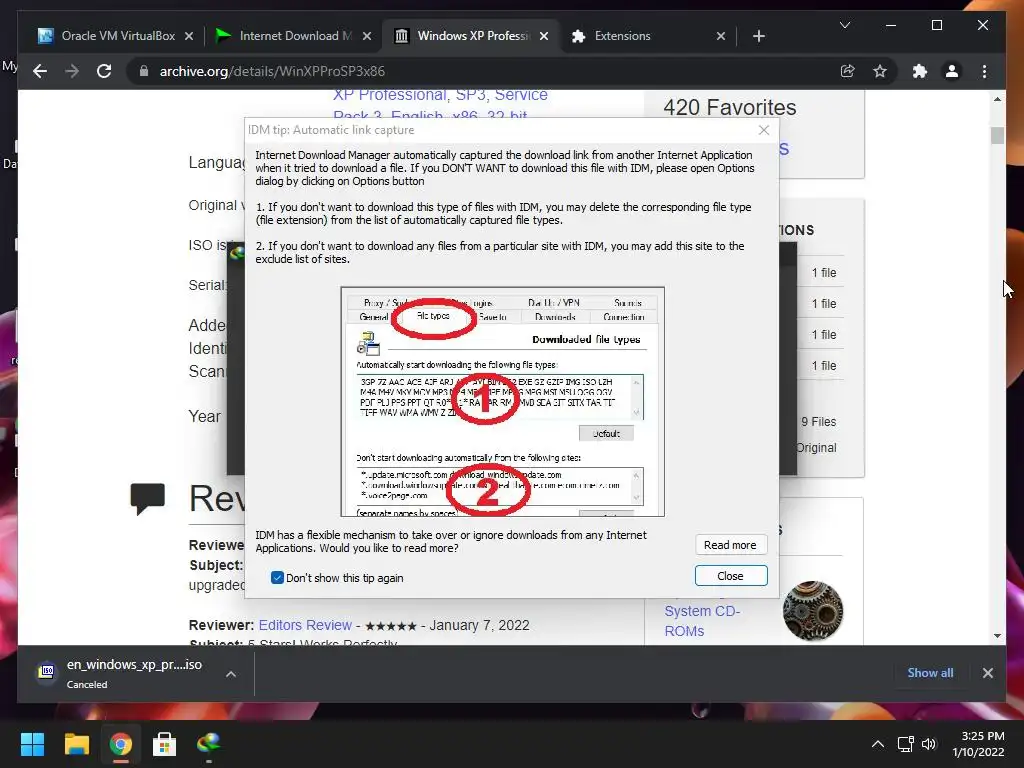Image resolution: width=1024 pixels, height=768 pixels.
Task: Click the scrollbar up arrow
Action: tap(997, 99)
